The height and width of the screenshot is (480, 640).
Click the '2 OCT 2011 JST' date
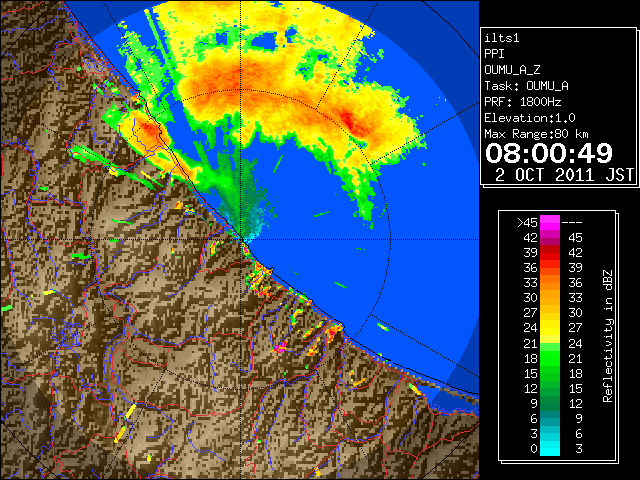point(564,175)
